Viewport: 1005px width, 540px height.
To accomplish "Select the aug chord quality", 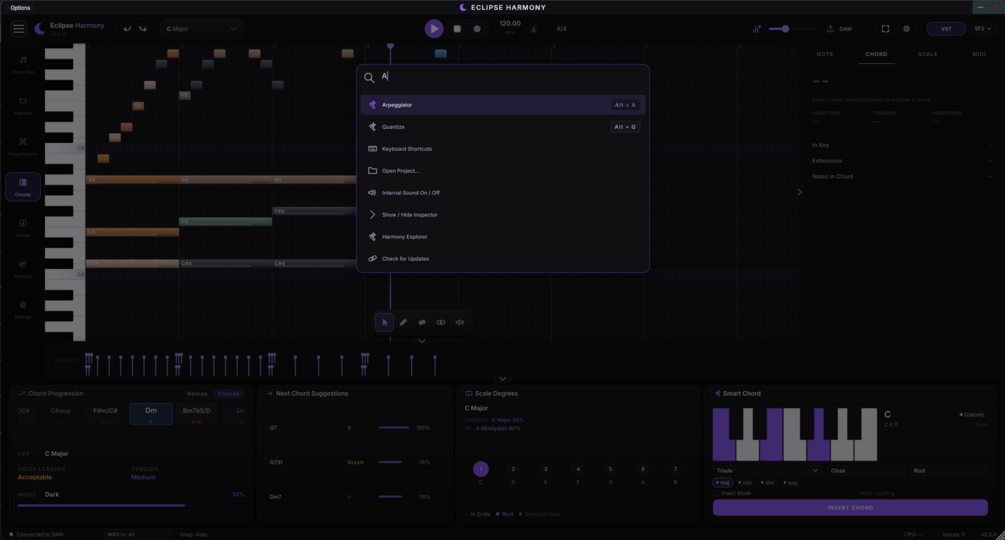I will pos(790,483).
